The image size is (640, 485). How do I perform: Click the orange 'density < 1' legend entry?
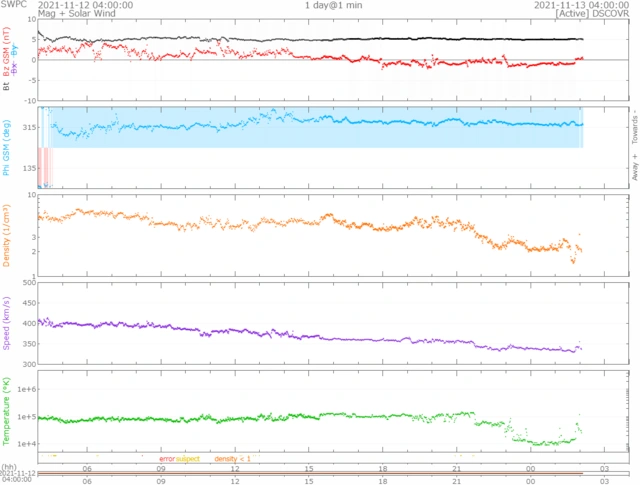tap(232, 459)
